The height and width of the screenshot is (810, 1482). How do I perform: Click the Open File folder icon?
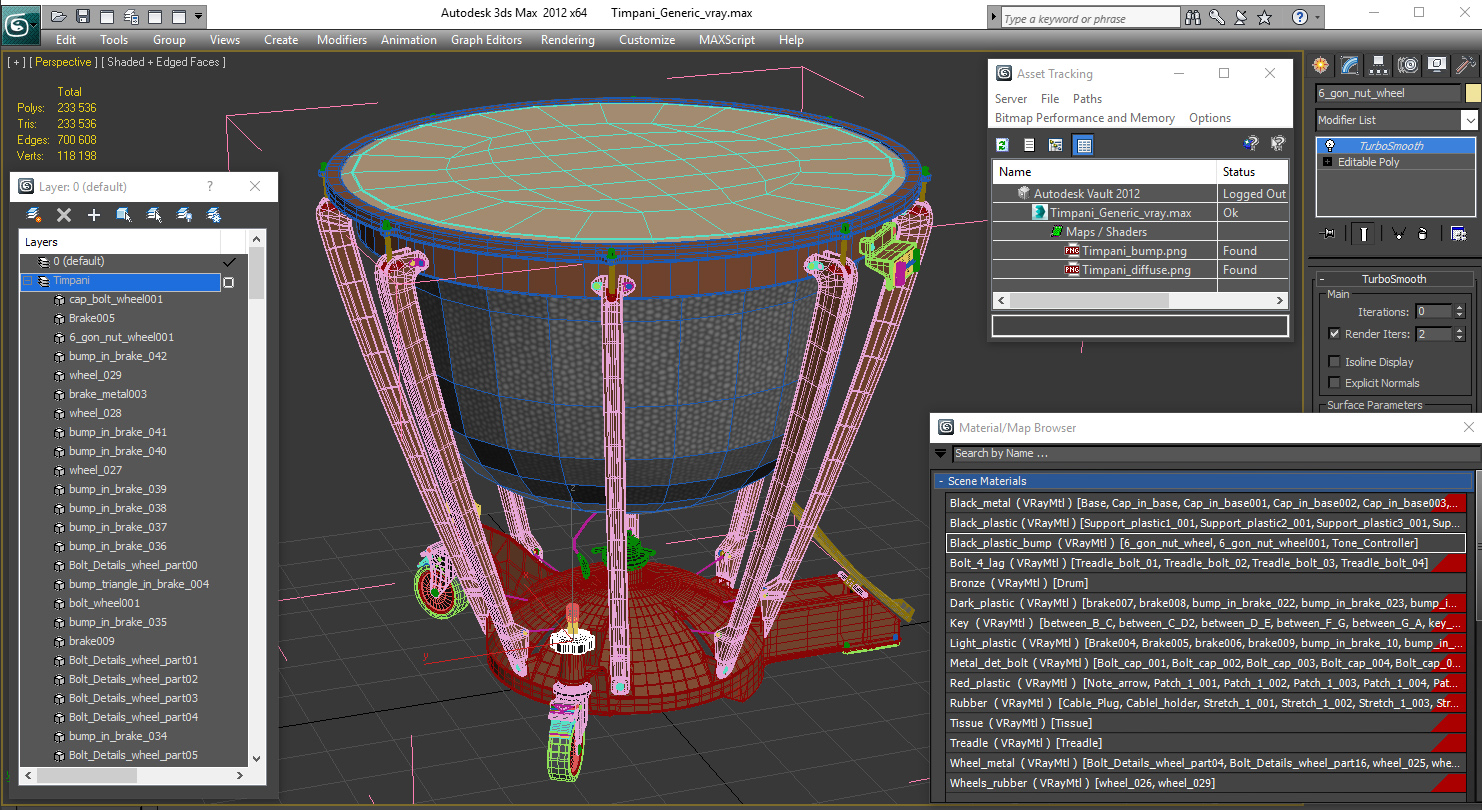(59, 16)
